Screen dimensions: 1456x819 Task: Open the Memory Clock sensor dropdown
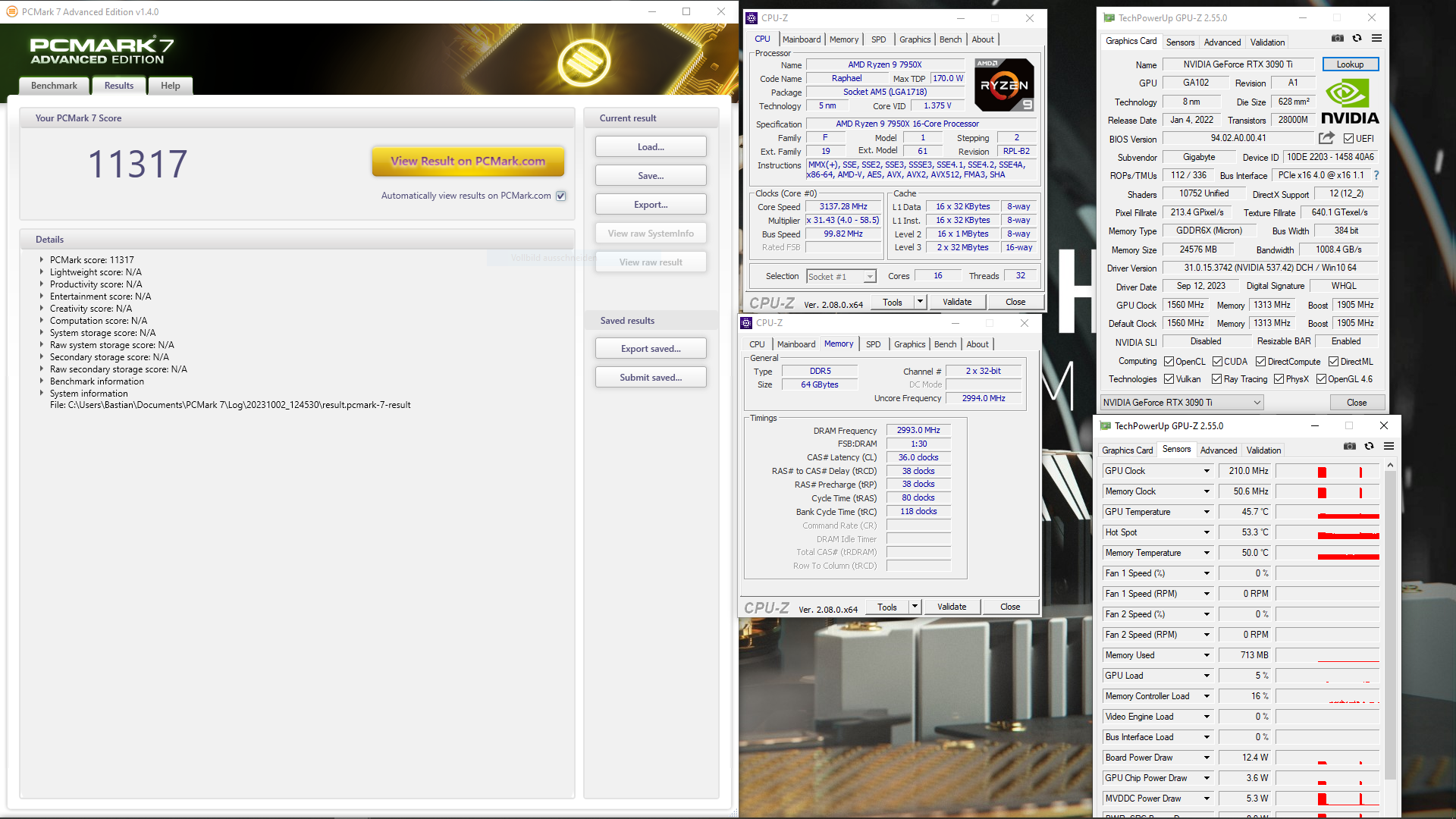[x=1207, y=491]
